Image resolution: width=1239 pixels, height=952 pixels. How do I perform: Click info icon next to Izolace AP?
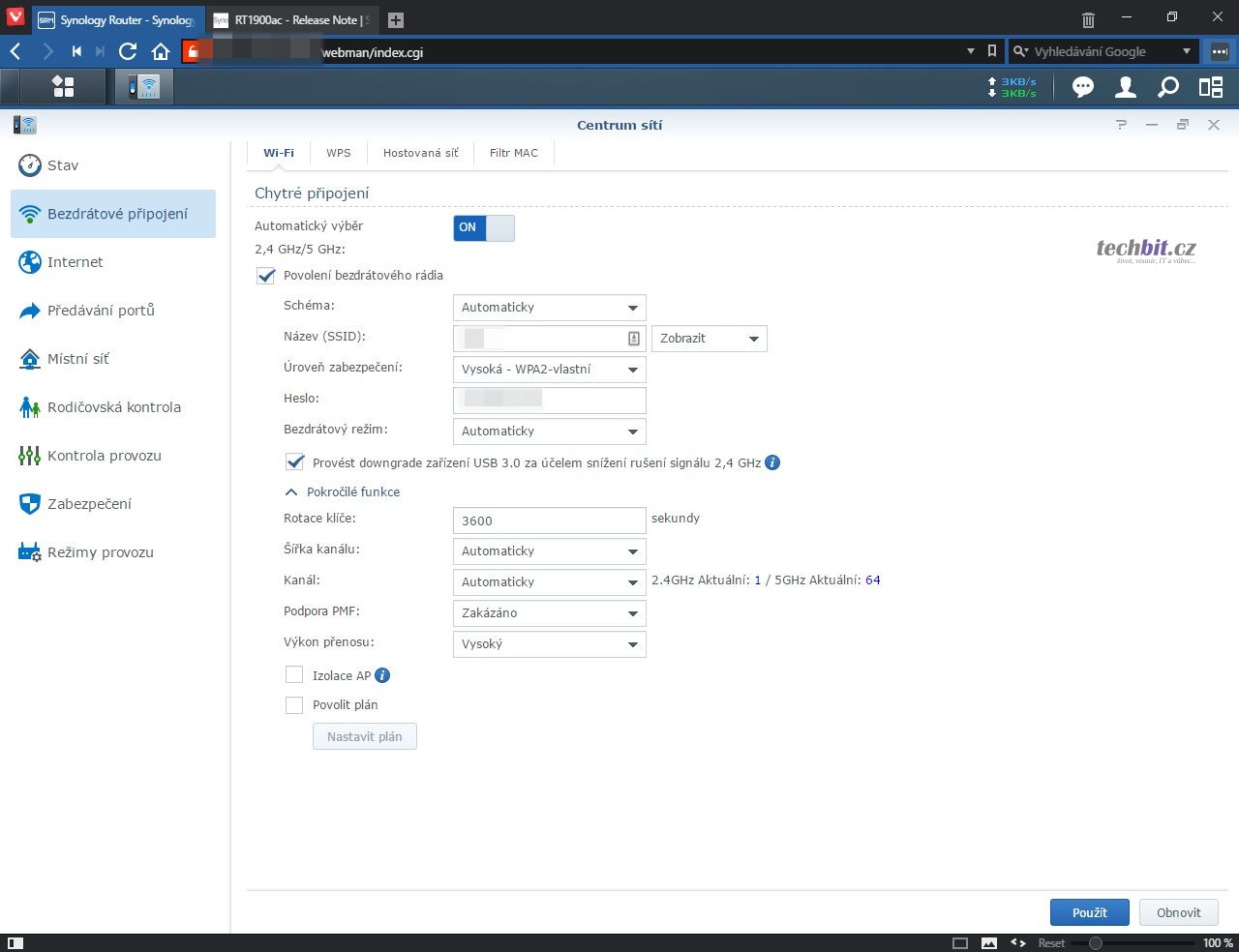point(382,675)
